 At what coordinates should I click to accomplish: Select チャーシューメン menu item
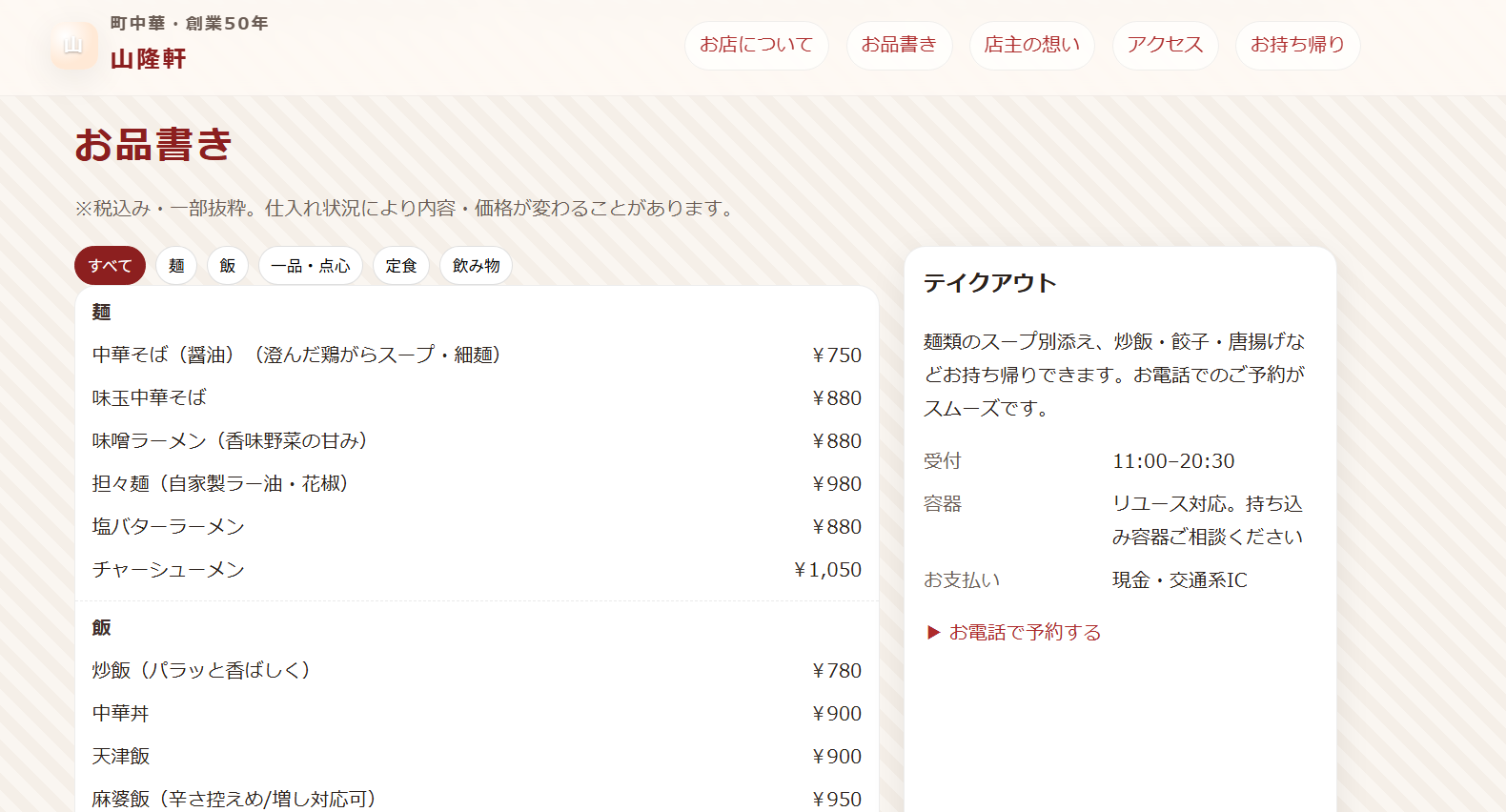pyautogui.click(x=477, y=569)
